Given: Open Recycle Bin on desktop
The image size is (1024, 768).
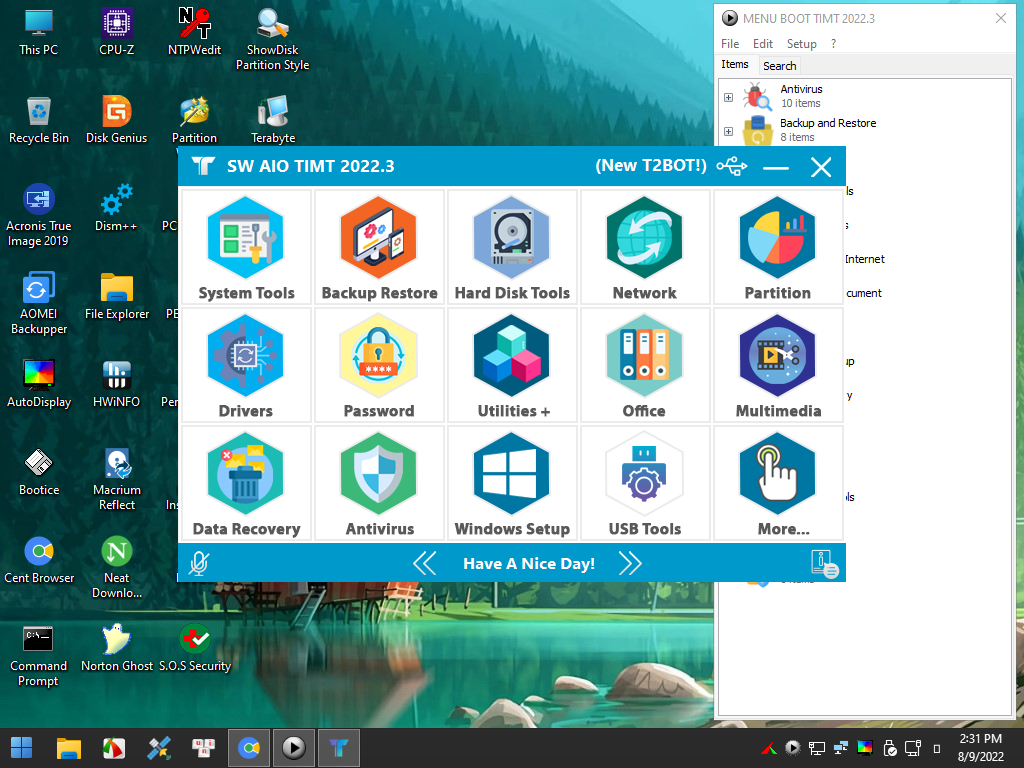Looking at the screenshot, I should 39,120.
